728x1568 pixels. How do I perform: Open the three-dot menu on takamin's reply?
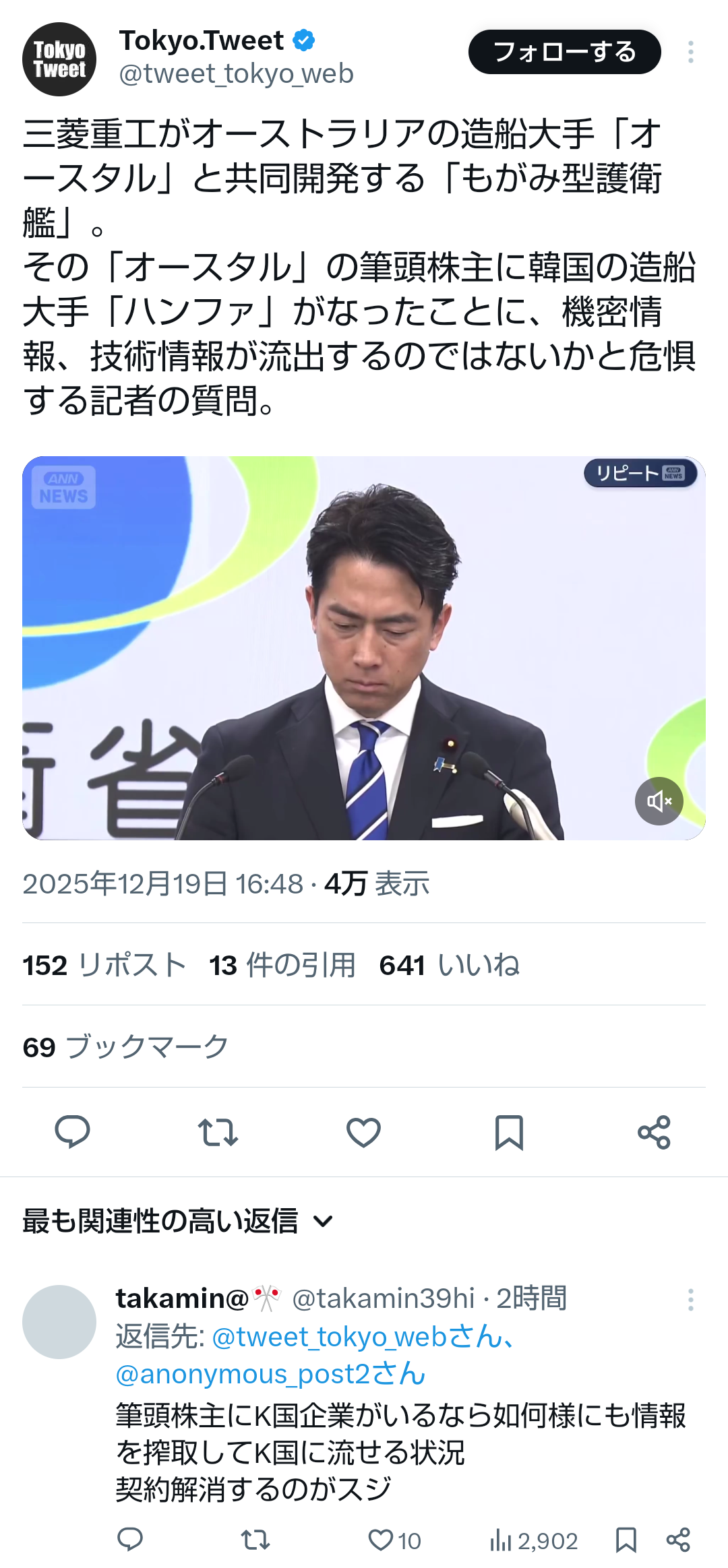click(x=691, y=1299)
